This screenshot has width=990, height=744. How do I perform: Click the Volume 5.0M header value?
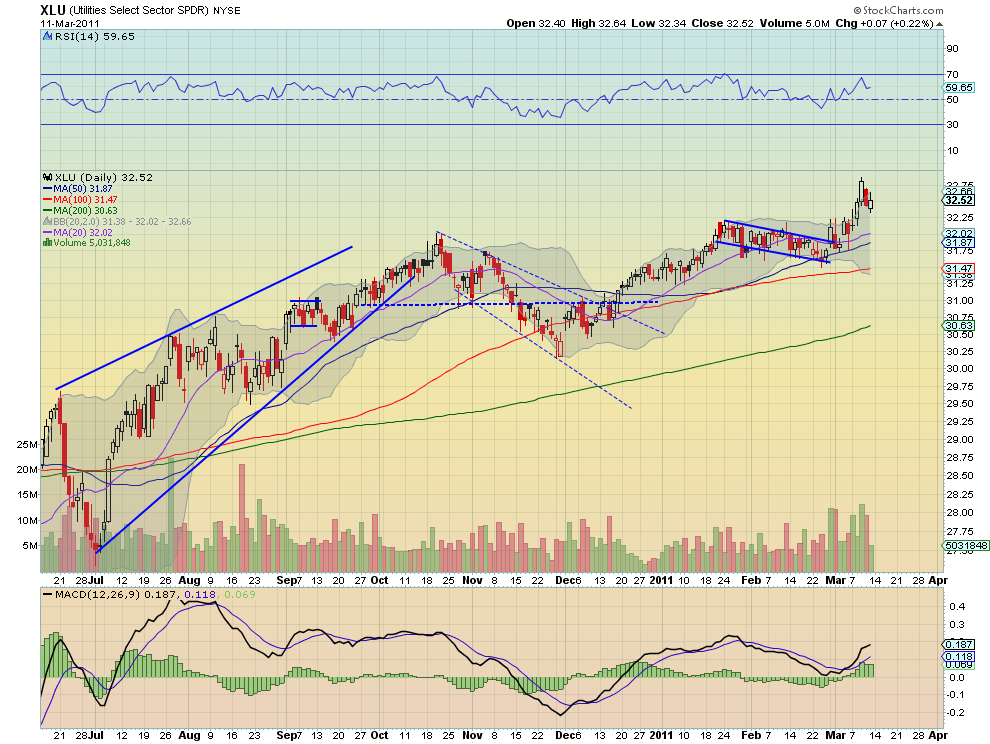coord(794,23)
